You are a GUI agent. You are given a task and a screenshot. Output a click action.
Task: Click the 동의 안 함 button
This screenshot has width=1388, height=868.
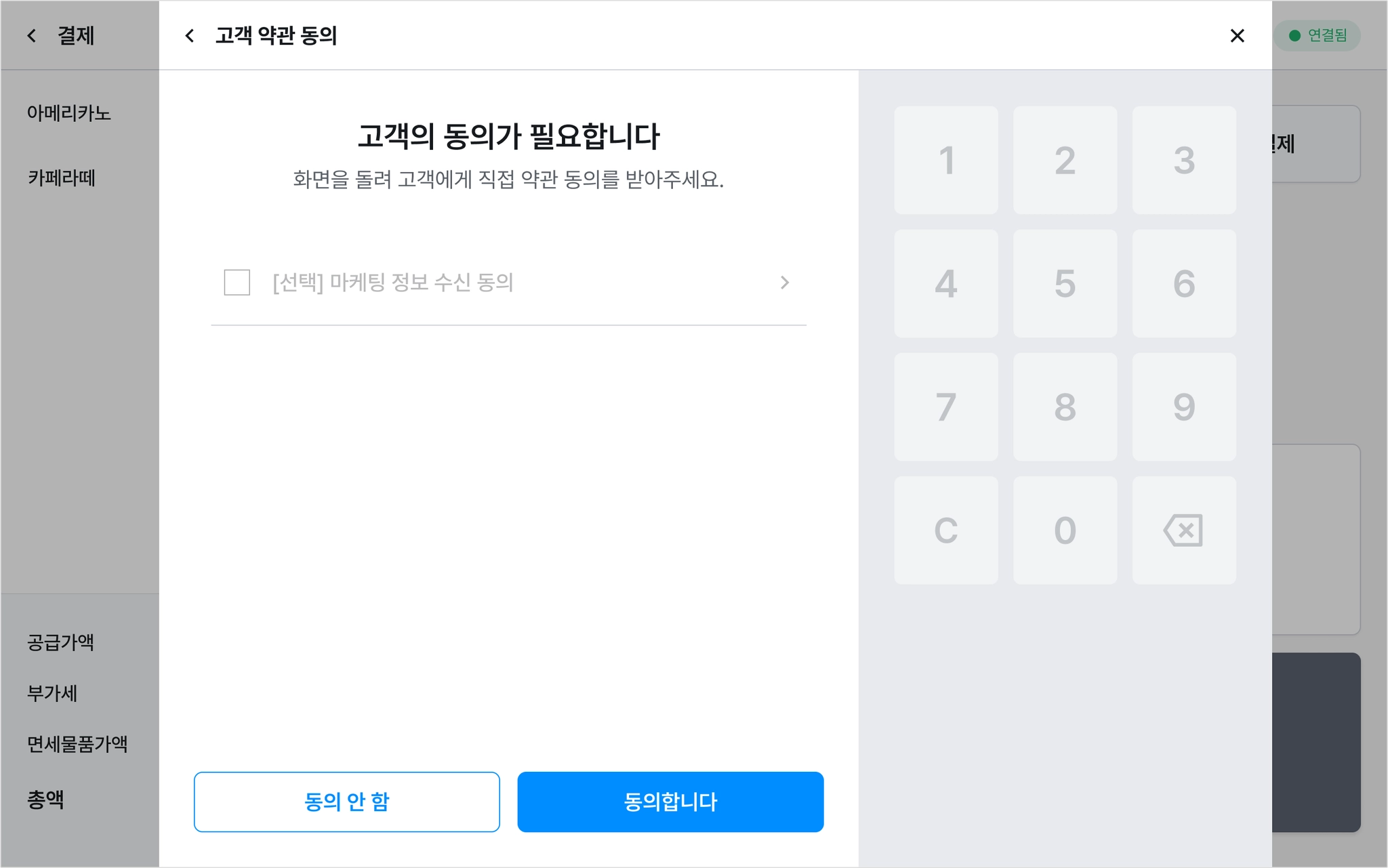pyautogui.click(x=347, y=802)
